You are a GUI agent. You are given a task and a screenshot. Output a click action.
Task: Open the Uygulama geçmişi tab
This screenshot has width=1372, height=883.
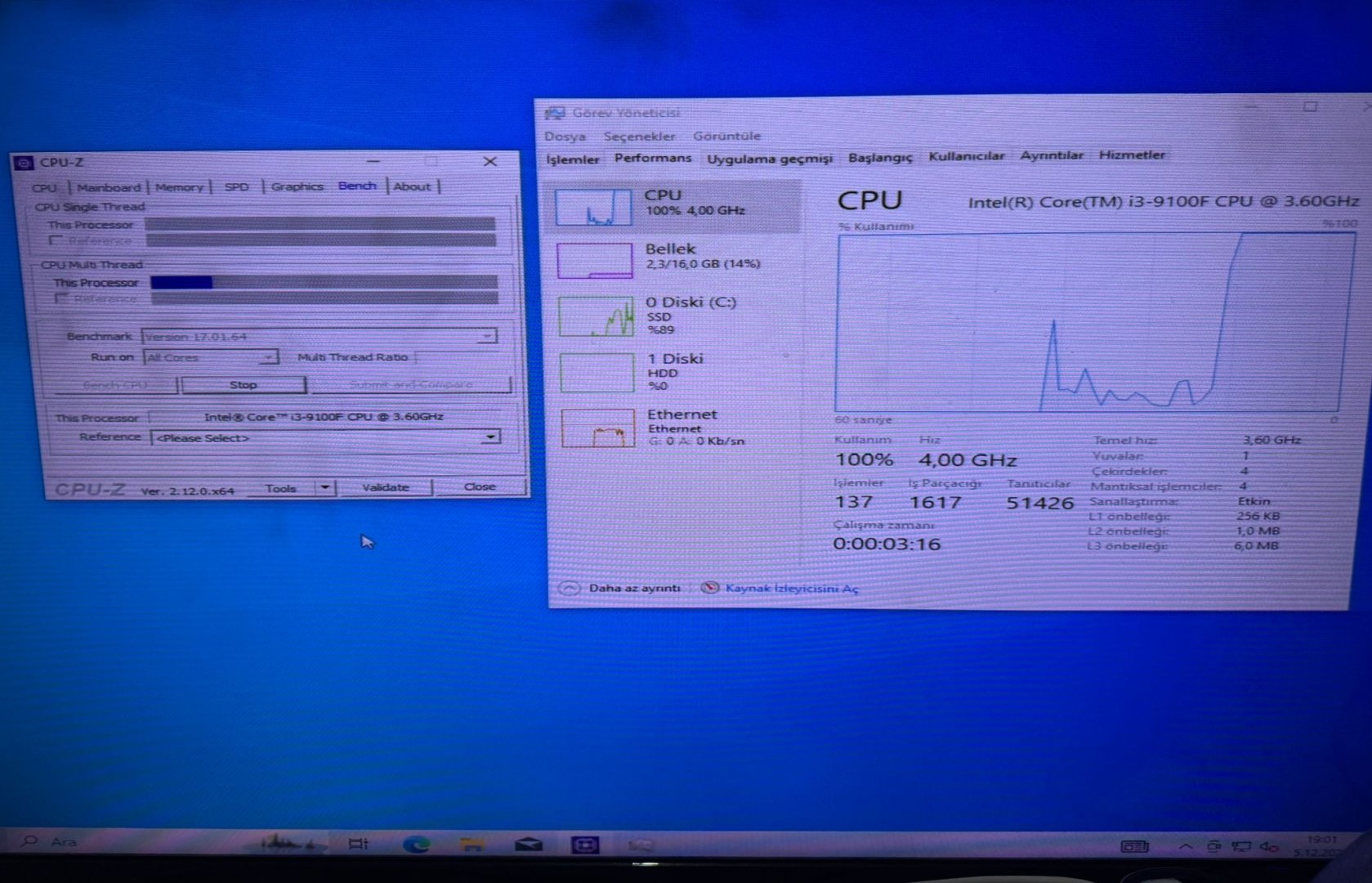pyautogui.click(x=770, y=158)
